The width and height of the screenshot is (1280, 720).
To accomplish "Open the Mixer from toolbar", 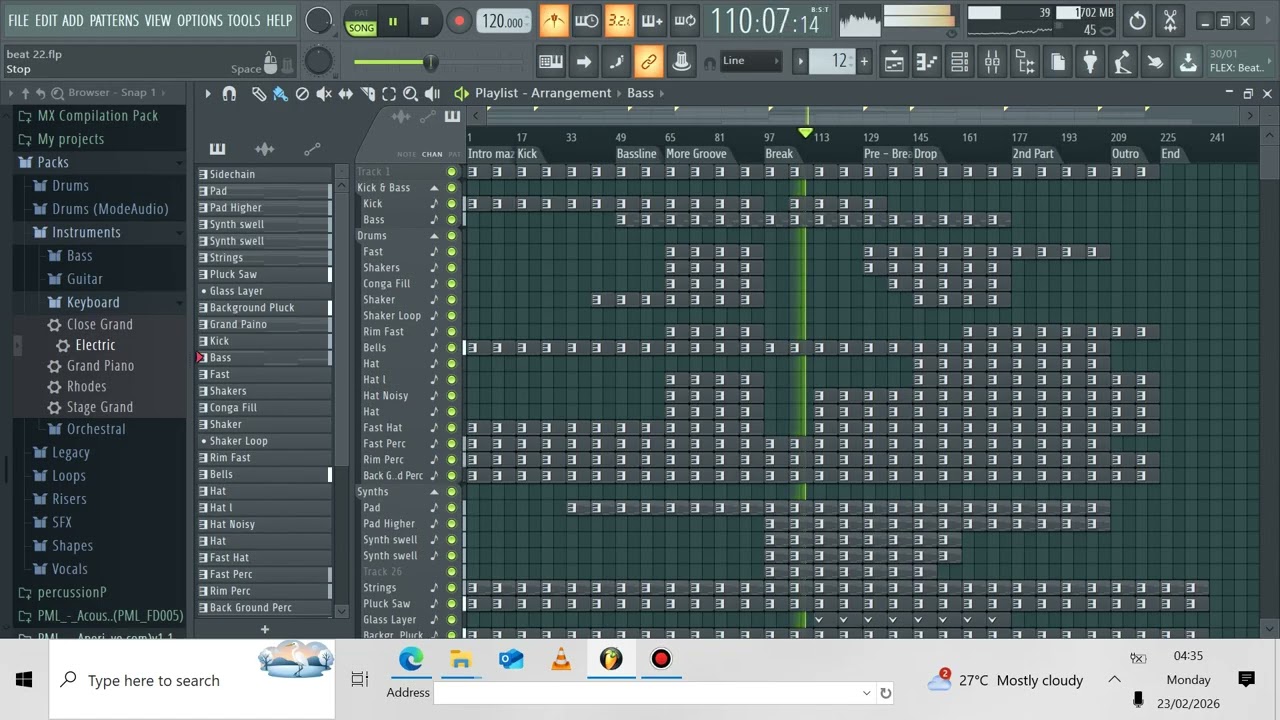I will [x=992, y=62].
